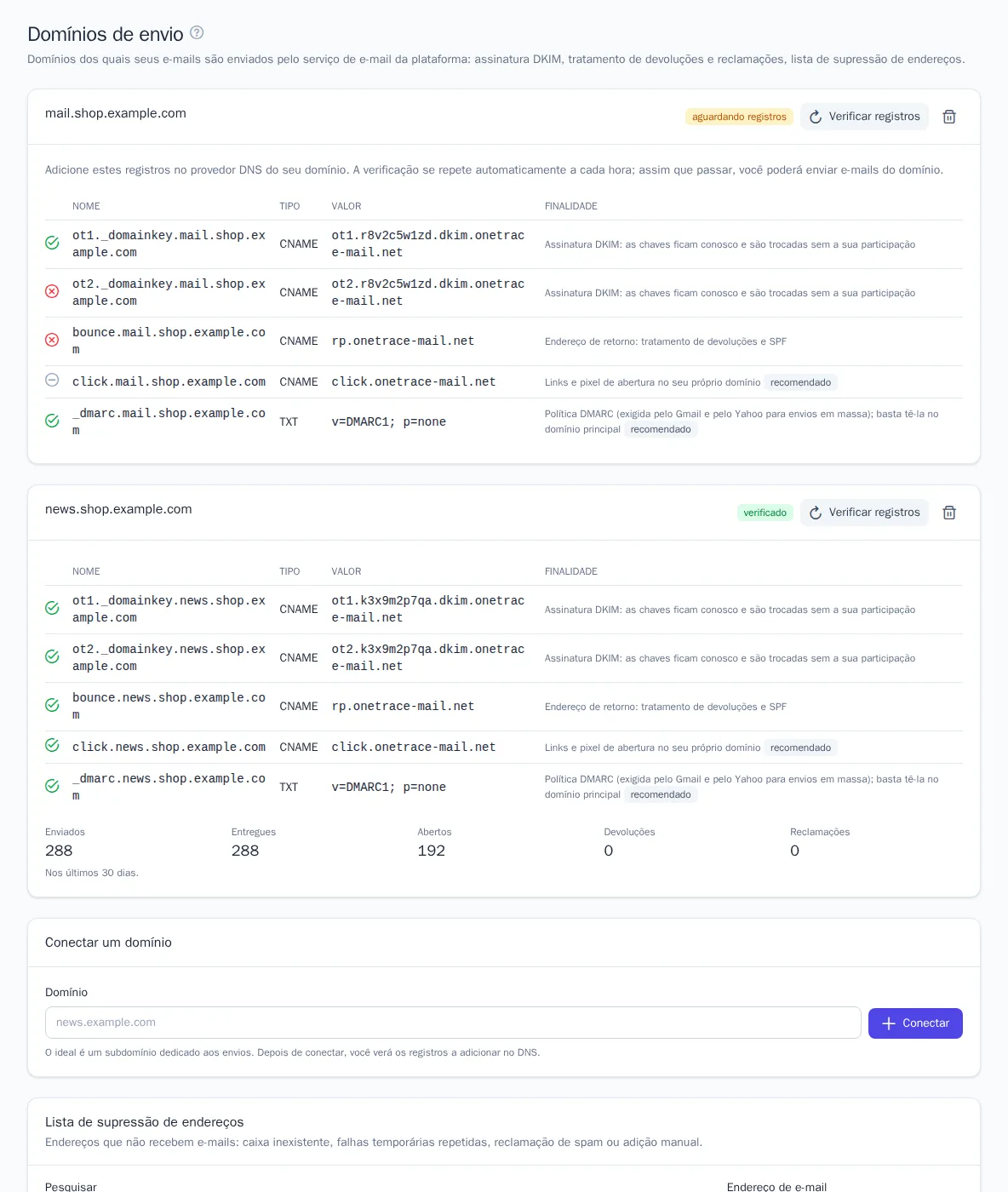Focus the Domínio input field
This screenshot has height=1192, width=1008.
click(453, 1023)
